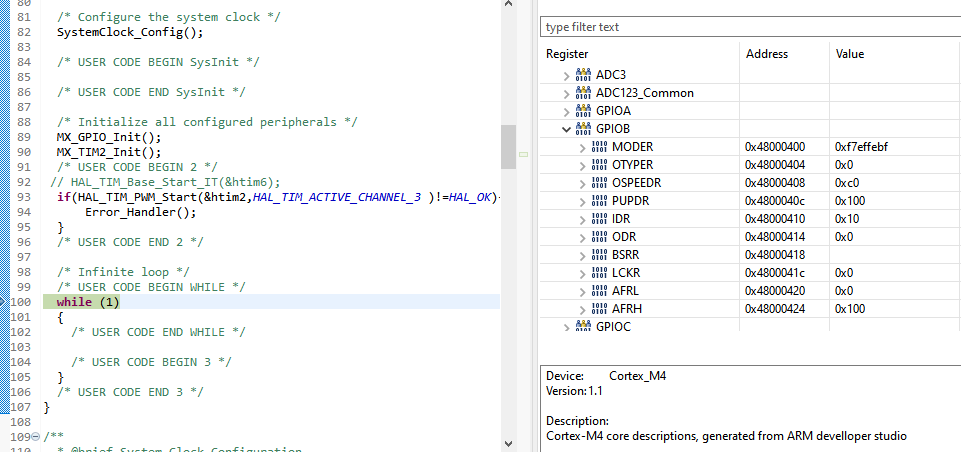The image size is (961, 452).
Task: Click the editor vertical scrollbar thumb
Action: point(509,147)
